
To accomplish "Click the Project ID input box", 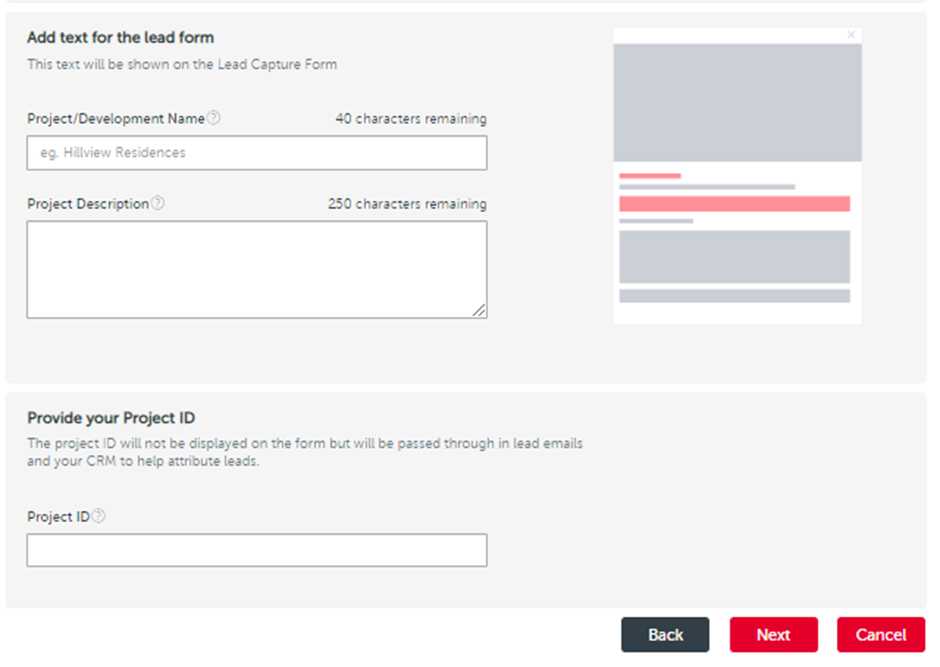I will coord(256,550).
